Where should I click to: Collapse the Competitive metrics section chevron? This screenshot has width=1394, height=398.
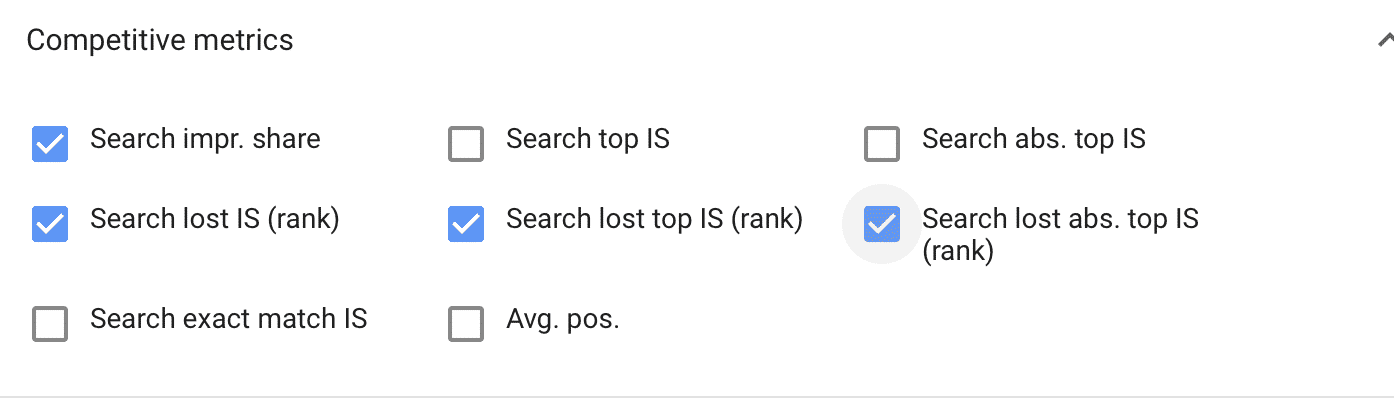tap(1385, 41)
